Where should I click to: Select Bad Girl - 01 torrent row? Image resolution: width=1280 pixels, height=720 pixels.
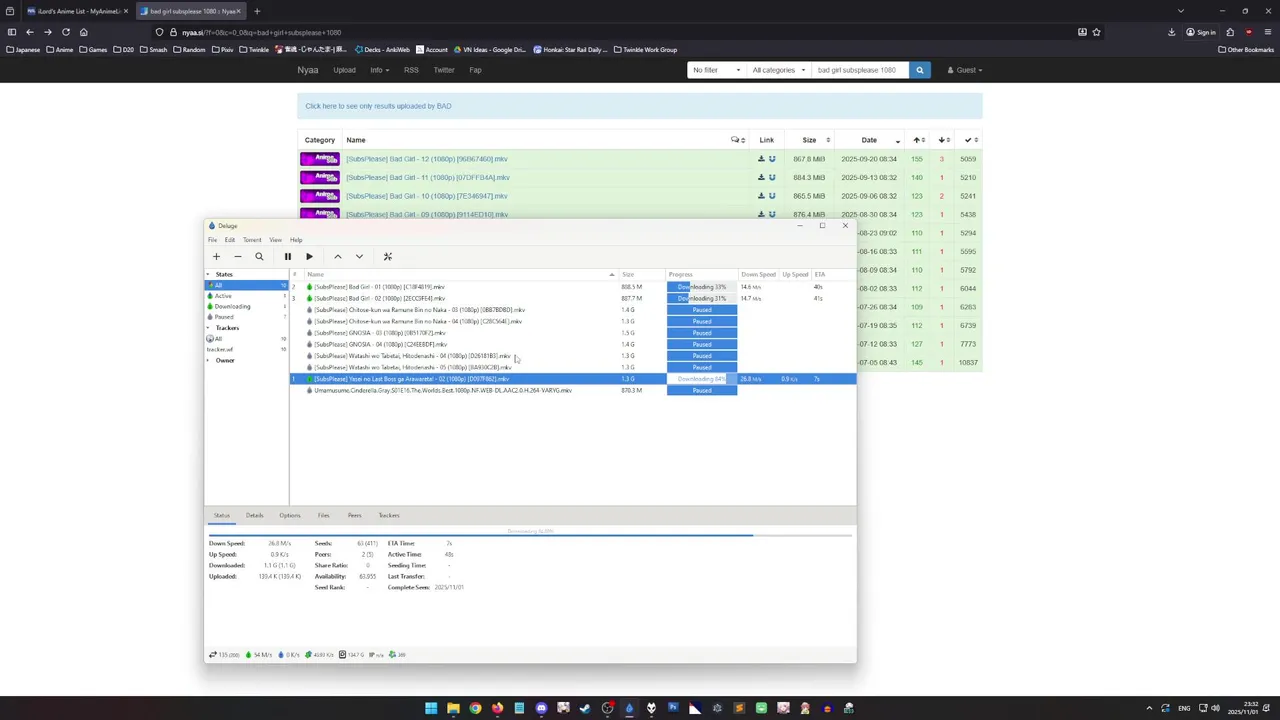pos(573,287)
